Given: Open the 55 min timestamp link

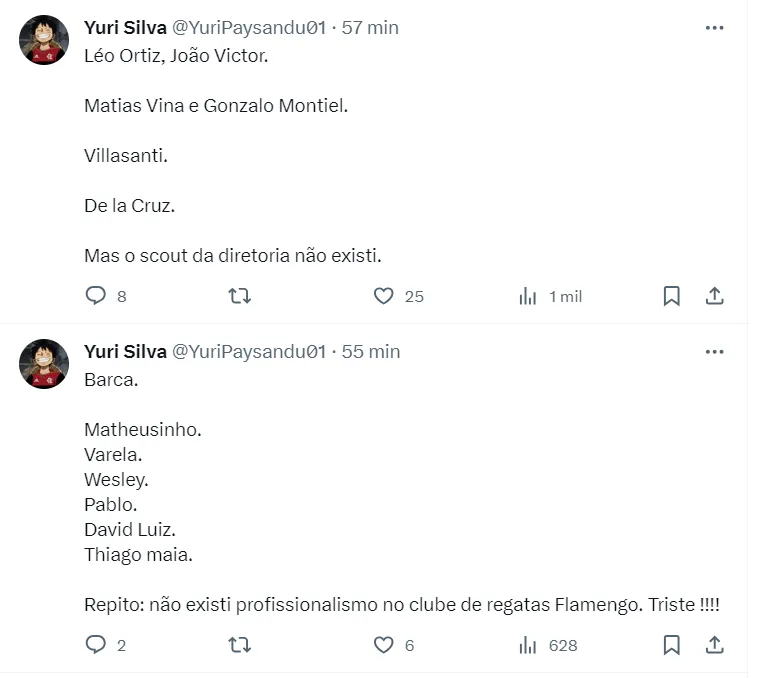Looking at the screenshot, I should pos(371,352).
